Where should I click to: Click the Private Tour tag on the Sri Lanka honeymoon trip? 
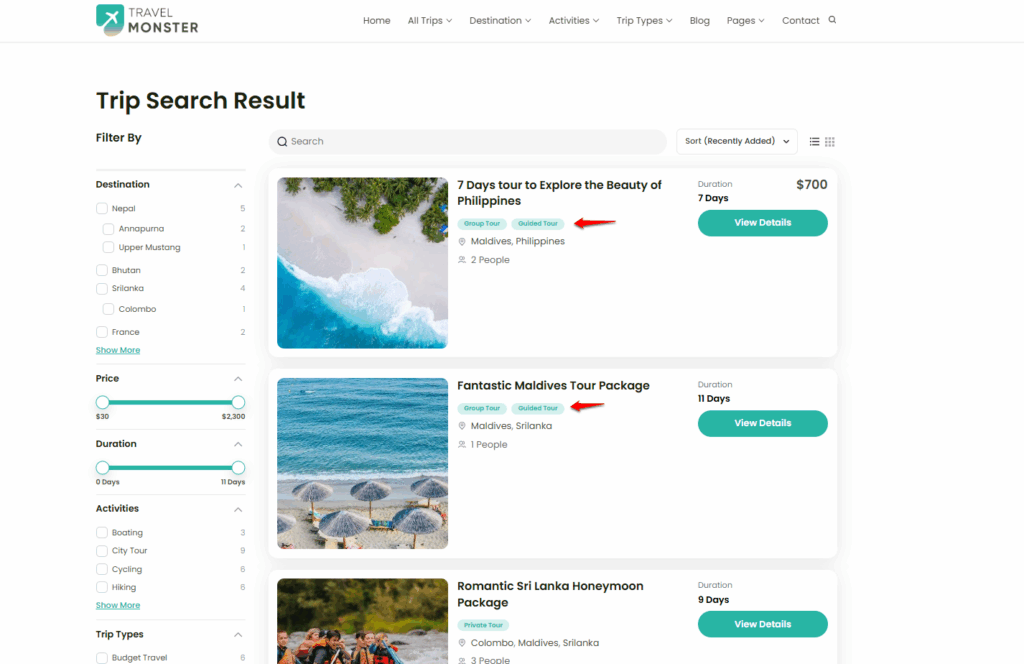[x=483, y=625]
